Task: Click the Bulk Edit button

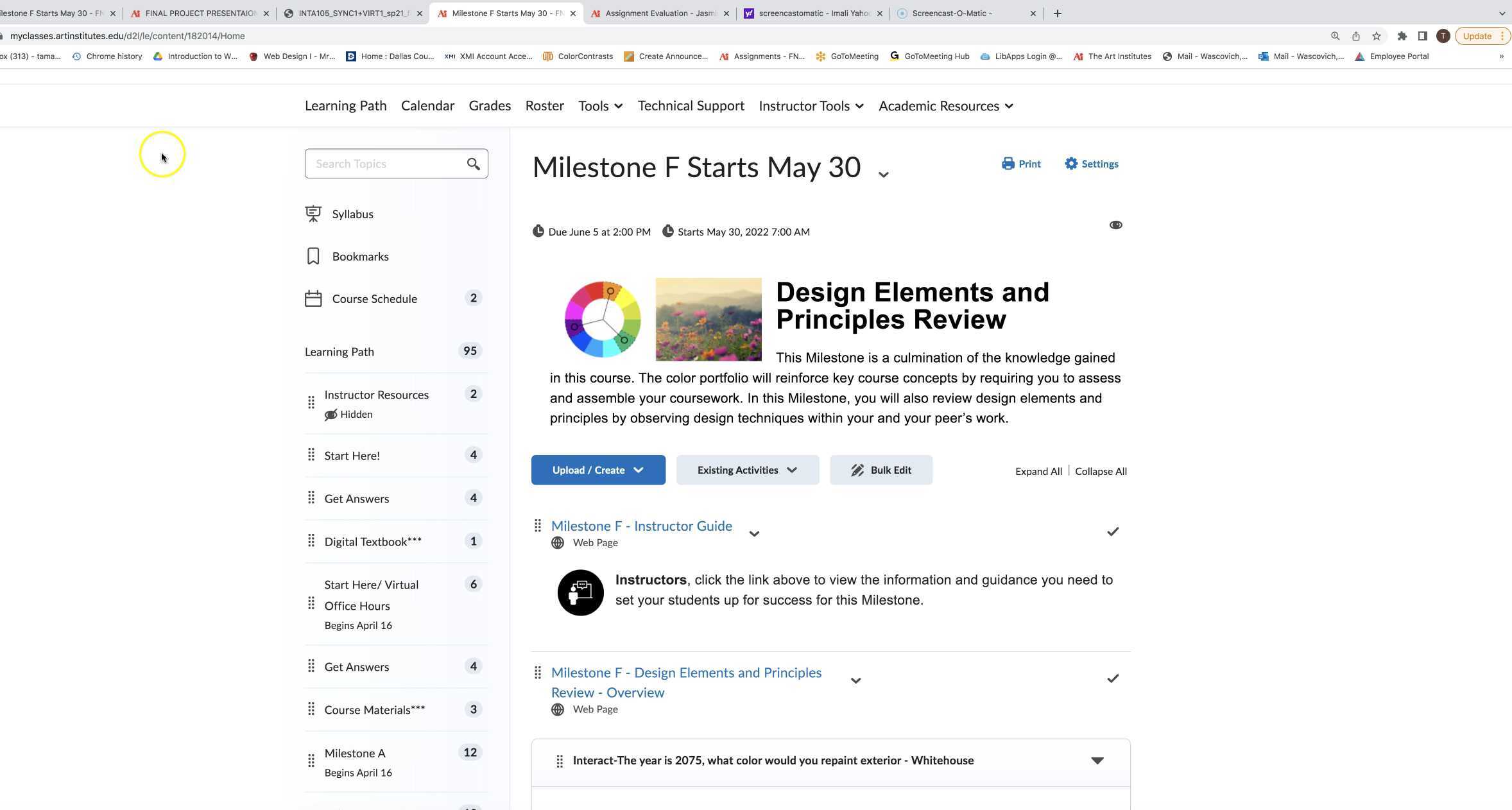Action: 881,470
